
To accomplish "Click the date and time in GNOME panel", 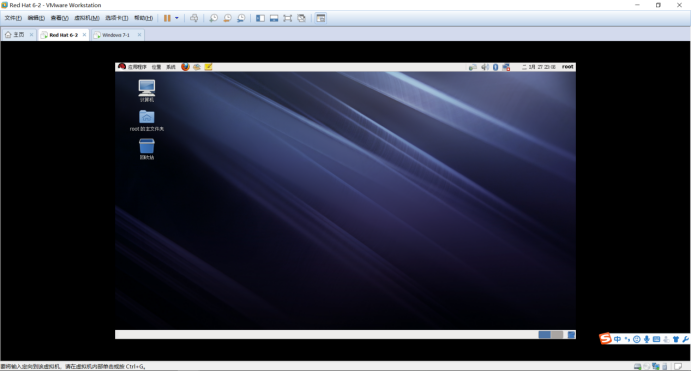I will pyautogui.click(x=538, y=67).
